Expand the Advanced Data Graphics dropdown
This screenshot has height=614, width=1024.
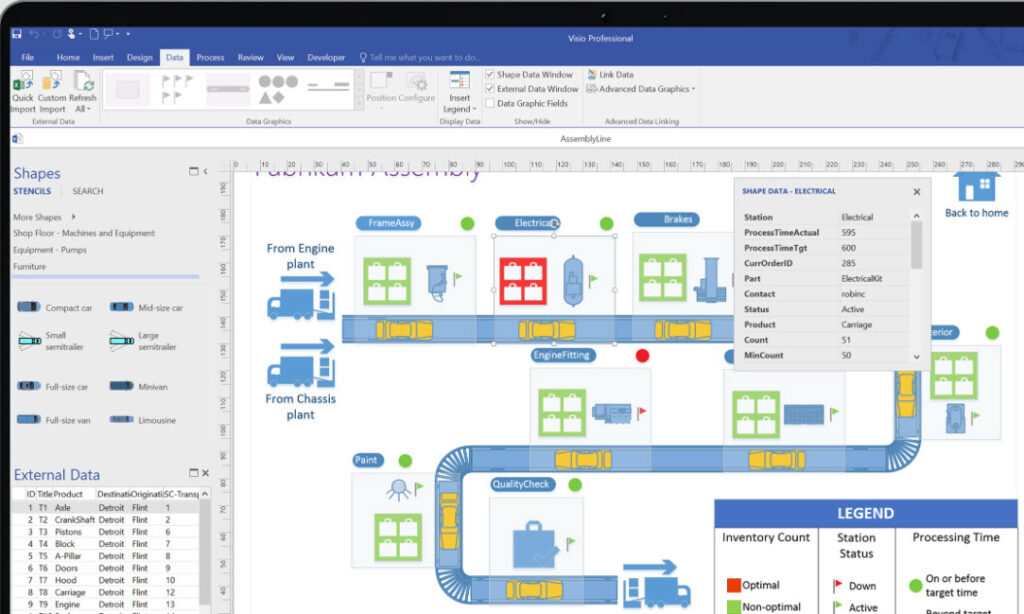pos(693,89)
